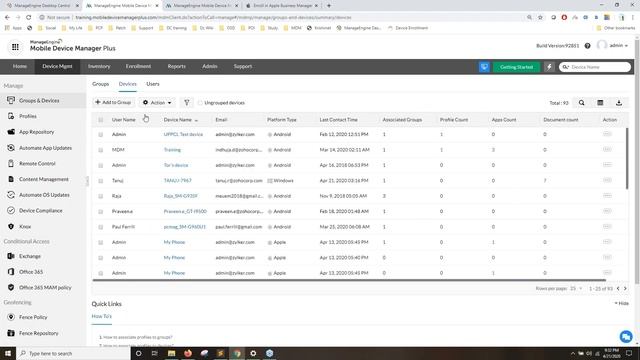Select the Training device row checkbox
640x360 pixels.
point(100,150)
